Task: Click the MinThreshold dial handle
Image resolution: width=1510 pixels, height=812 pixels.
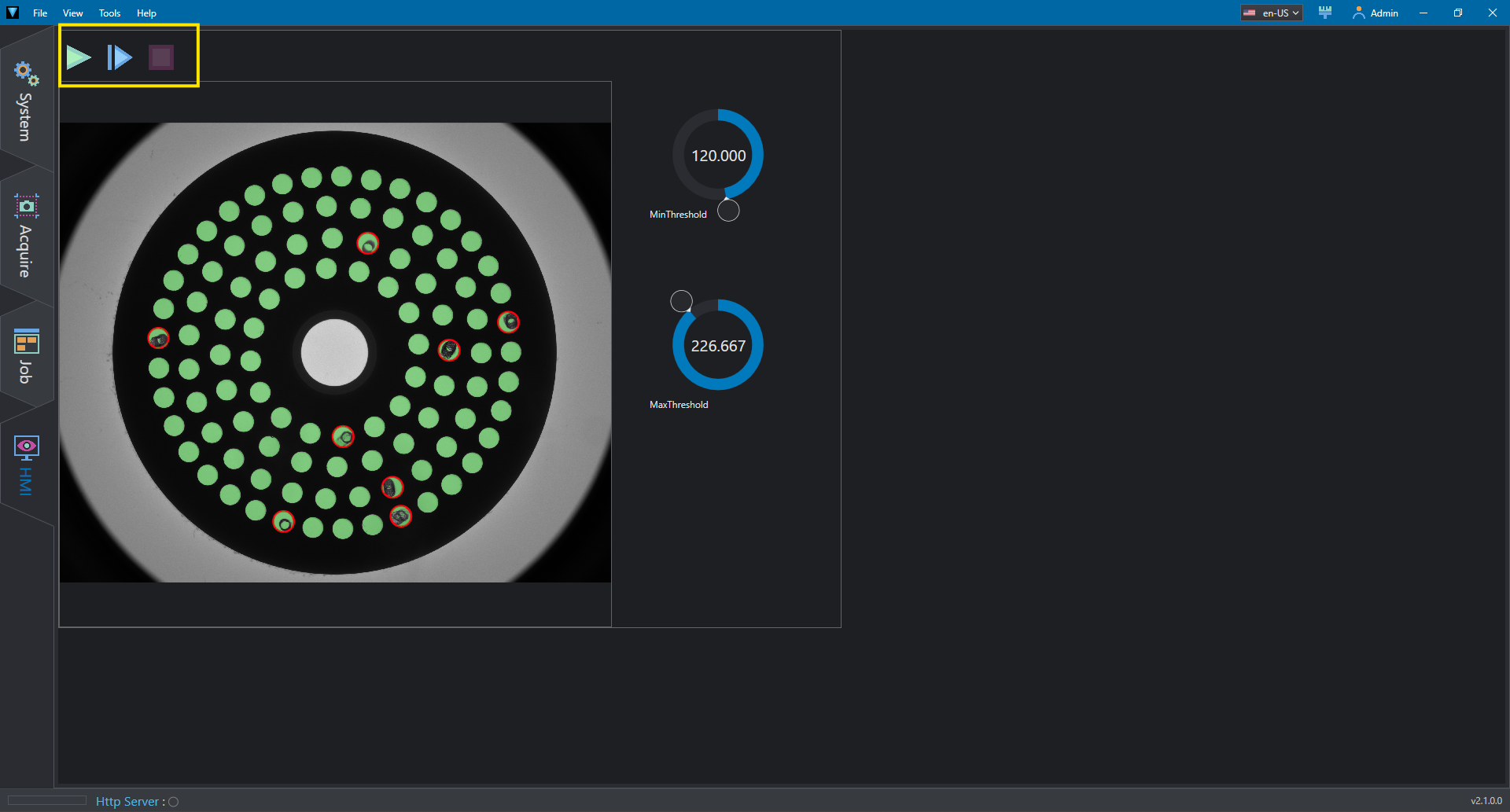Action: 728,211
